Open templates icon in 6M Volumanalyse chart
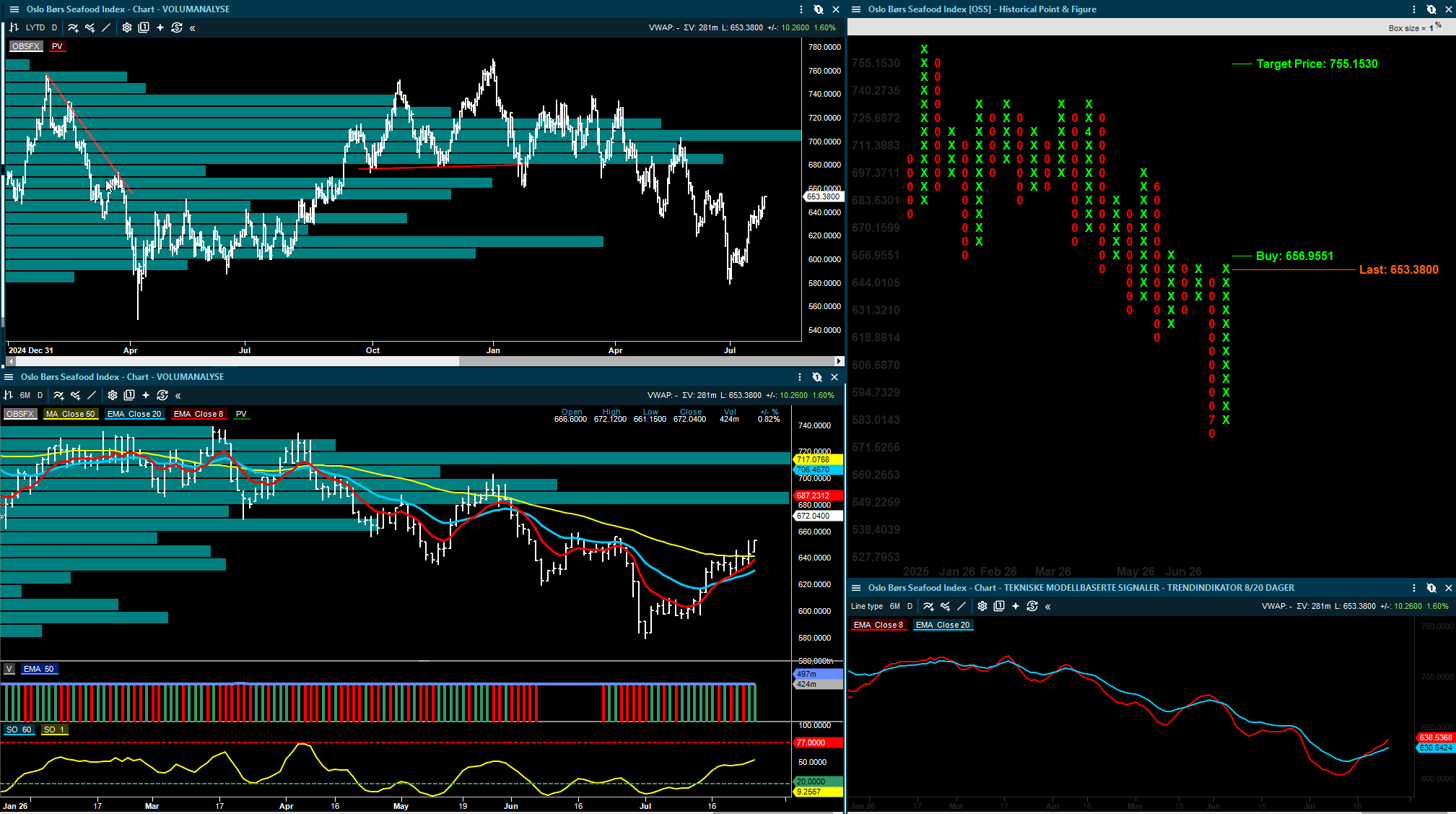 (129, 395)
